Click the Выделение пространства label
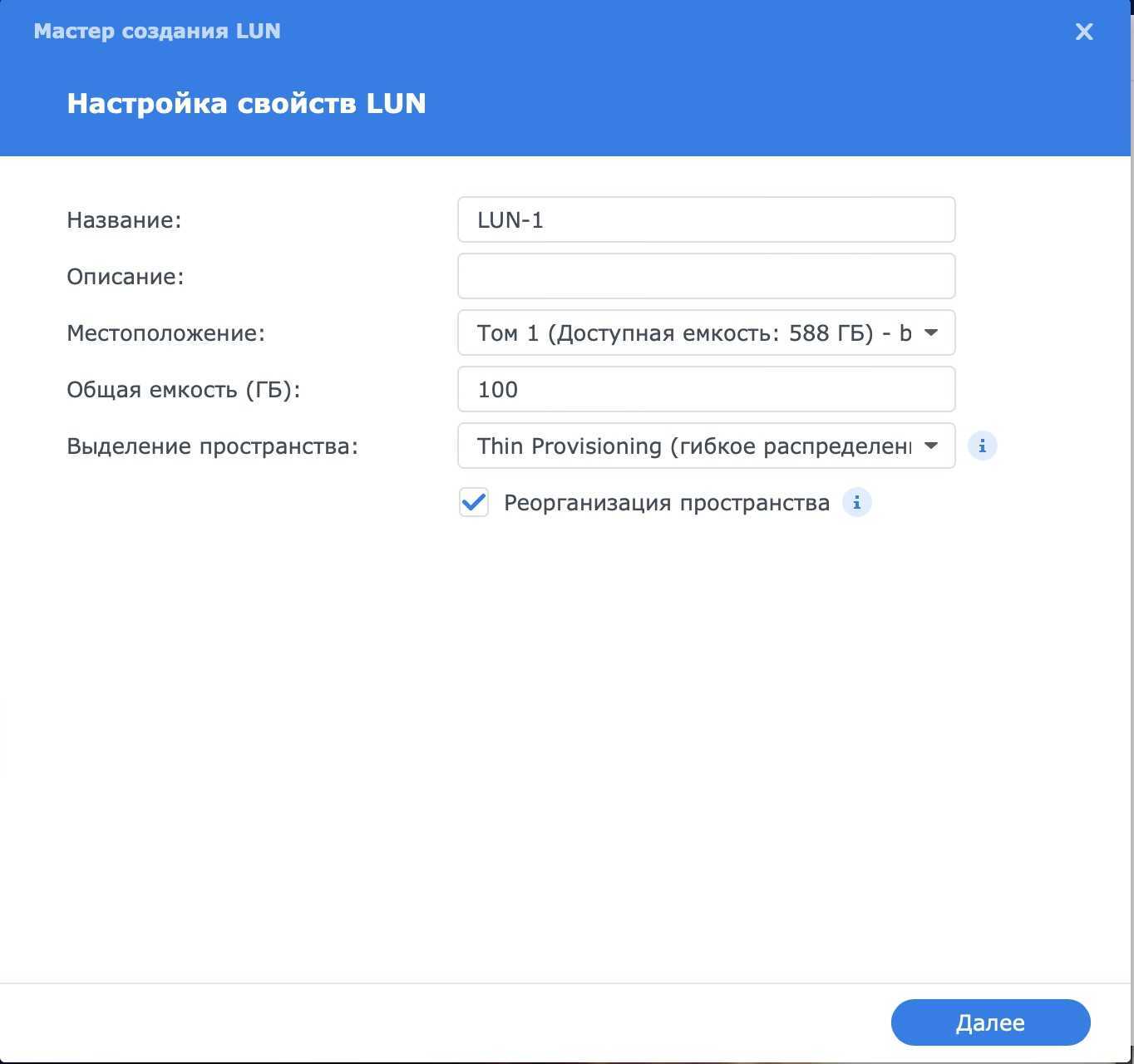Image resolution: width=1134 pixels, height=1064 pixels. coord(212,446)
